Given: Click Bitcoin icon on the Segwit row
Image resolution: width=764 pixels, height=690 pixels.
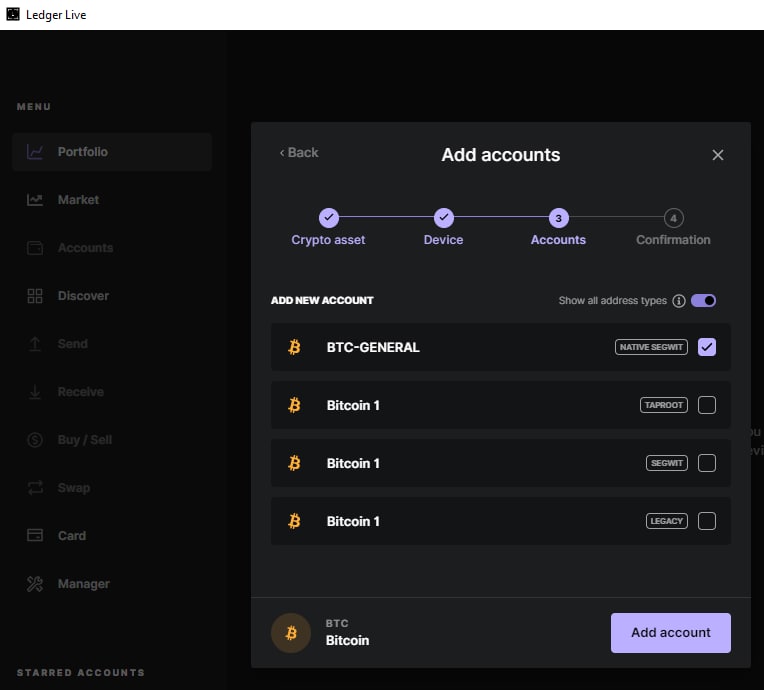Looking at the screenshot, I should click(x=294, y=463).
